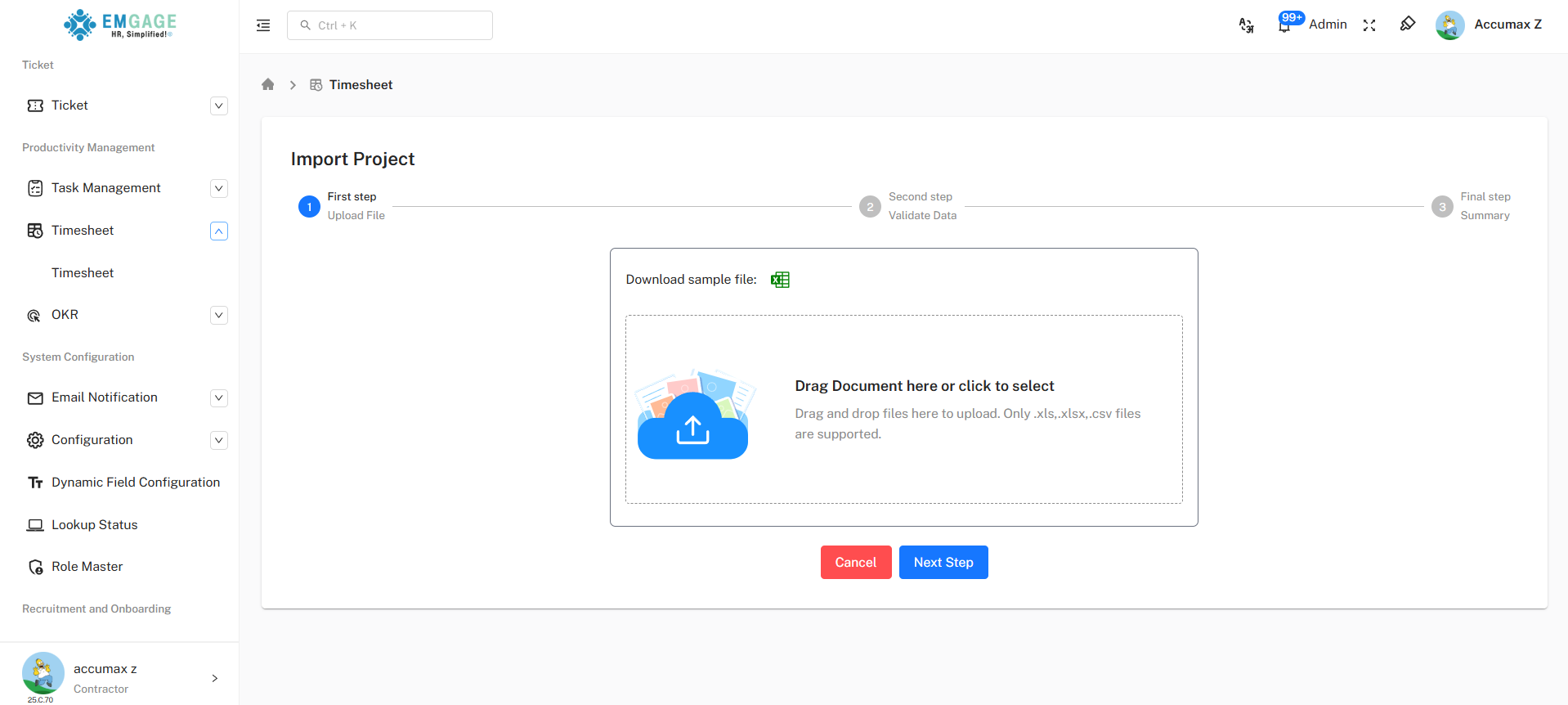The width and height of the screenshot is (1568, 705).
Task: Open the Configuration menu item
Action: pos(92,440)
